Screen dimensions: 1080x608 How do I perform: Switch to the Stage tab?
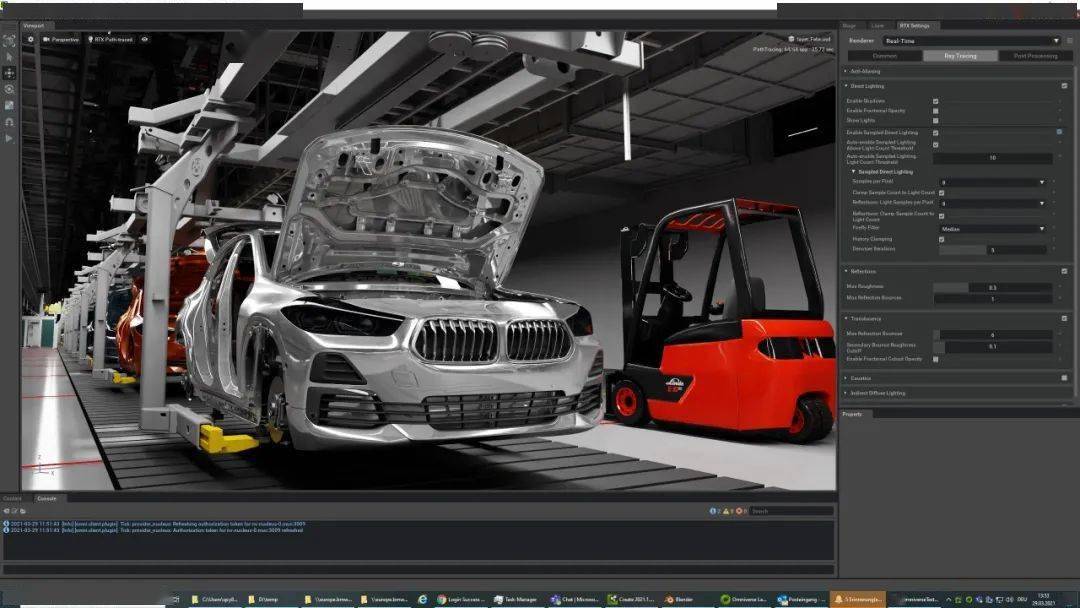[849, 25]
